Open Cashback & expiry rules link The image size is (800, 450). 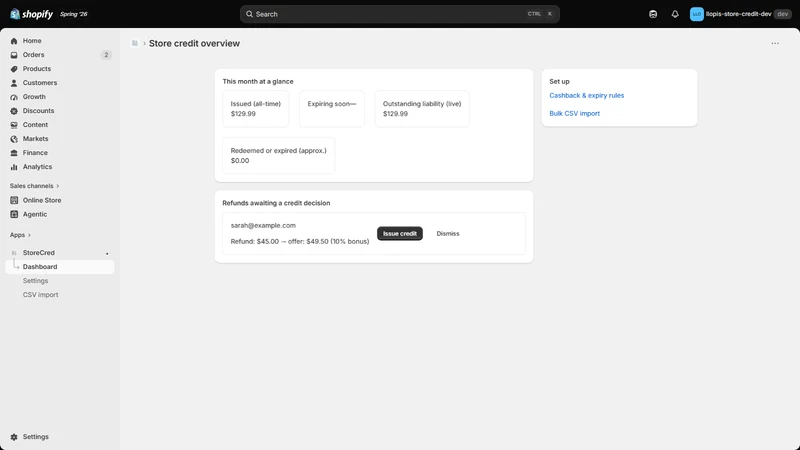586,95
